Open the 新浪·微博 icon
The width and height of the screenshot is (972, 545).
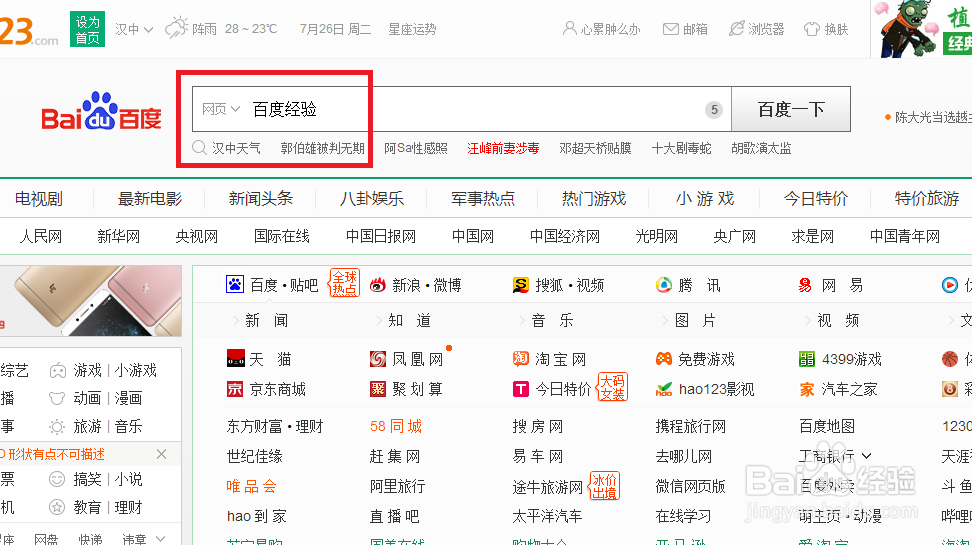point(378,285)
